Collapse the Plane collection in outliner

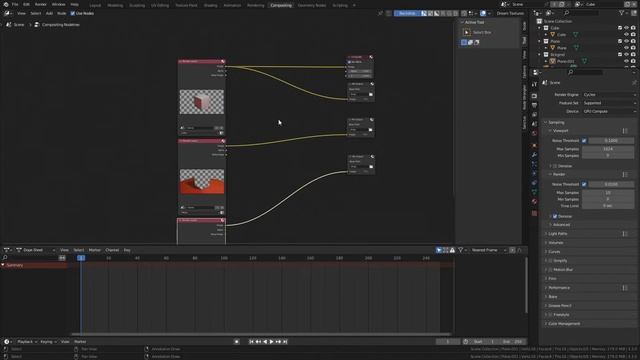pyautogui.click(x=540, y=41)
